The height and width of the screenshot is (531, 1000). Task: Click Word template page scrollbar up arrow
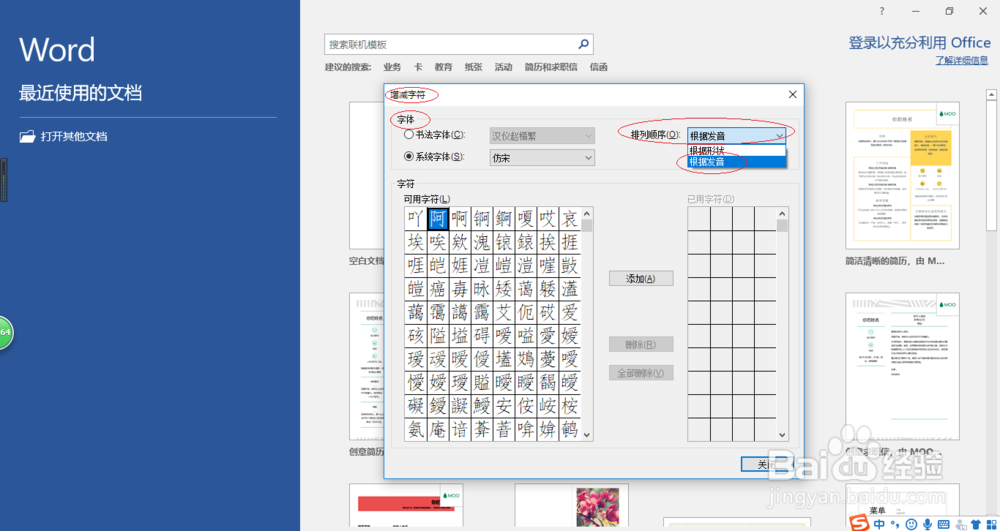click(x=992, y=94)
